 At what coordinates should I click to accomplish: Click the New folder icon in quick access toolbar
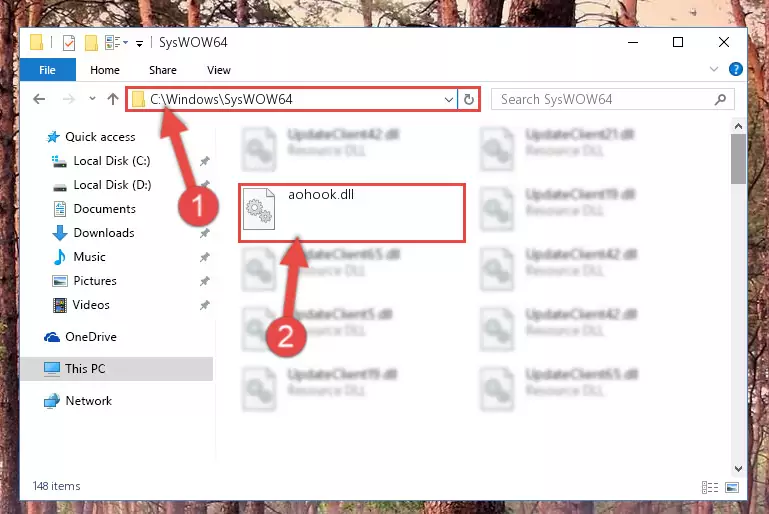tap(91, 43)
